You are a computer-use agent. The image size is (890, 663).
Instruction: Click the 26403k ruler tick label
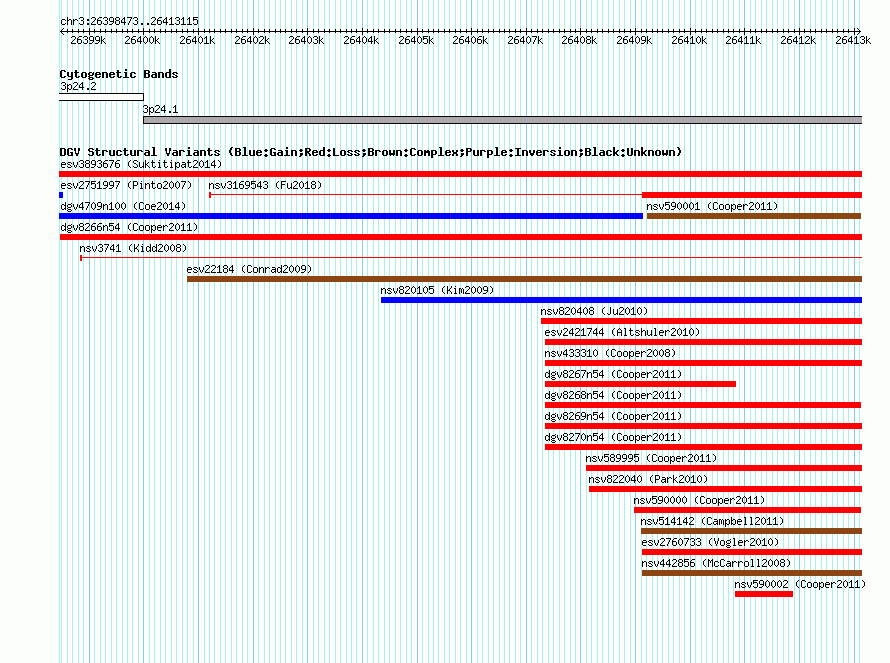(x=306, y=40)
